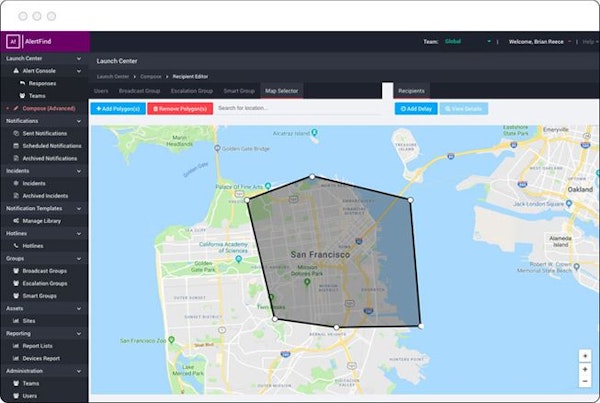Collapse the Reporting sidebar section
This screenshot has width=600, height=403.
pyautogui.click(x=78, y=334)
